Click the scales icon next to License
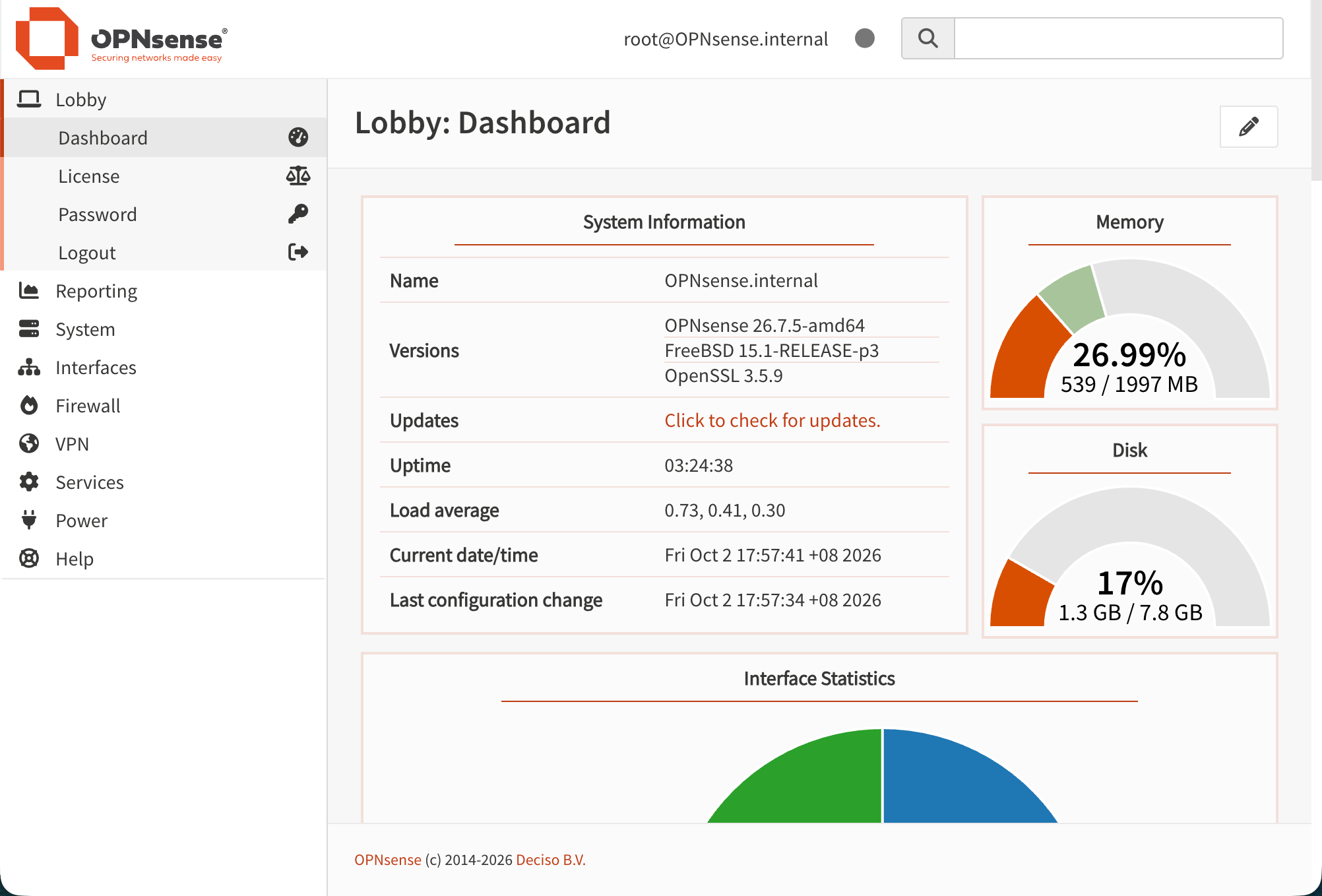 coord(298,176)
